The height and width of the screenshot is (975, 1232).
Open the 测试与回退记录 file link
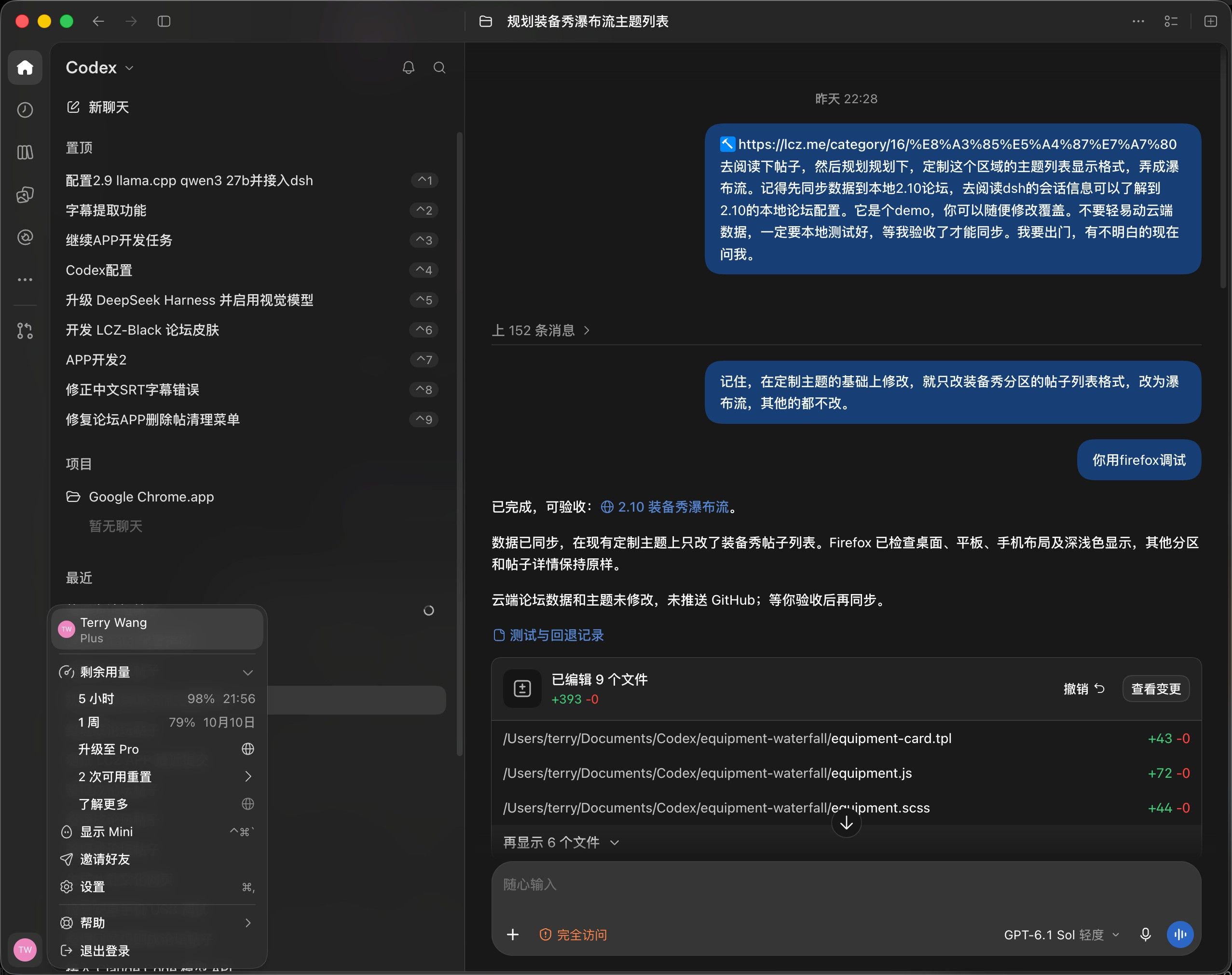(x=548, y=636)
